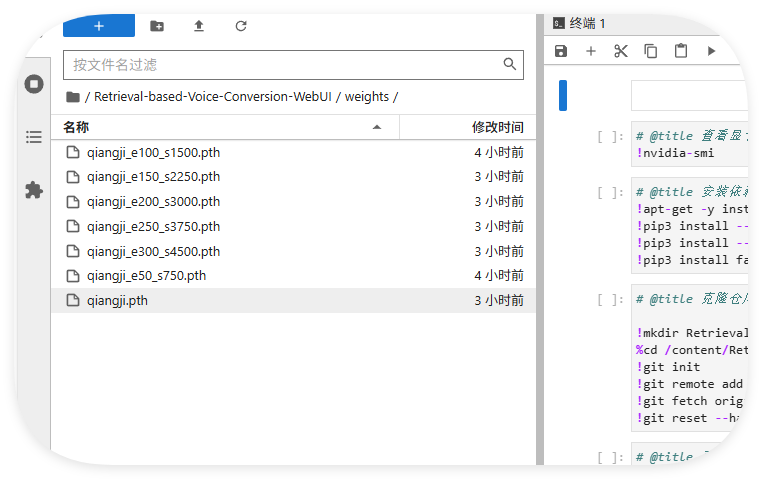The image size is (762, 479).
Task: Save the notebook
Action: [x=561, y=51]
